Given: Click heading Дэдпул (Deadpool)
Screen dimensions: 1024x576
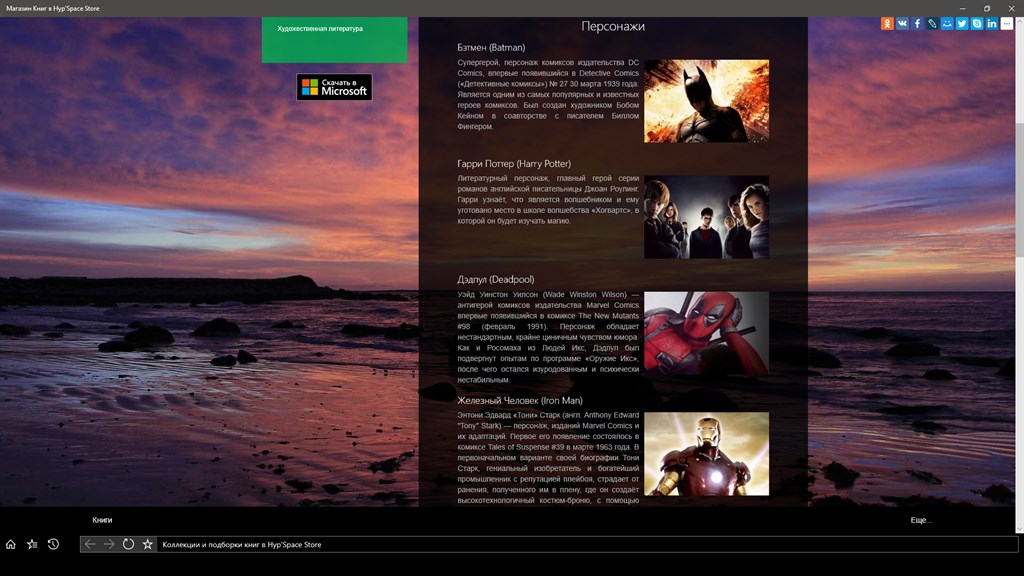Looking at the screenshot, I should (x=495, y=280).
